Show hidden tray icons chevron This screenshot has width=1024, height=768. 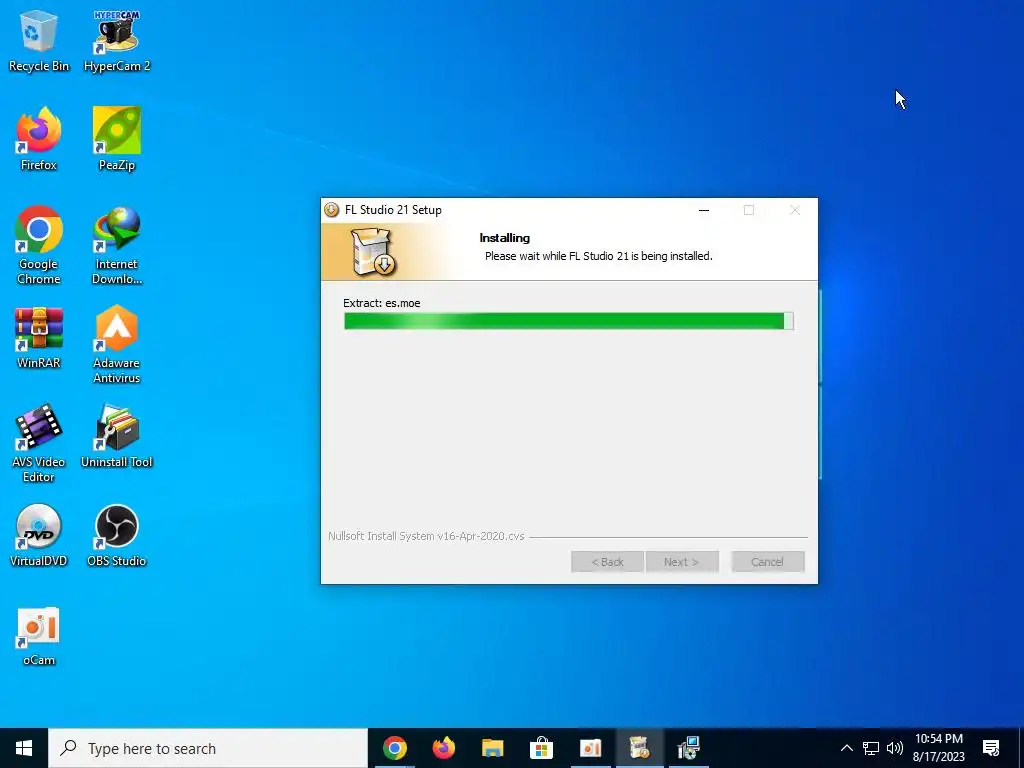click(x=846, y=748)
